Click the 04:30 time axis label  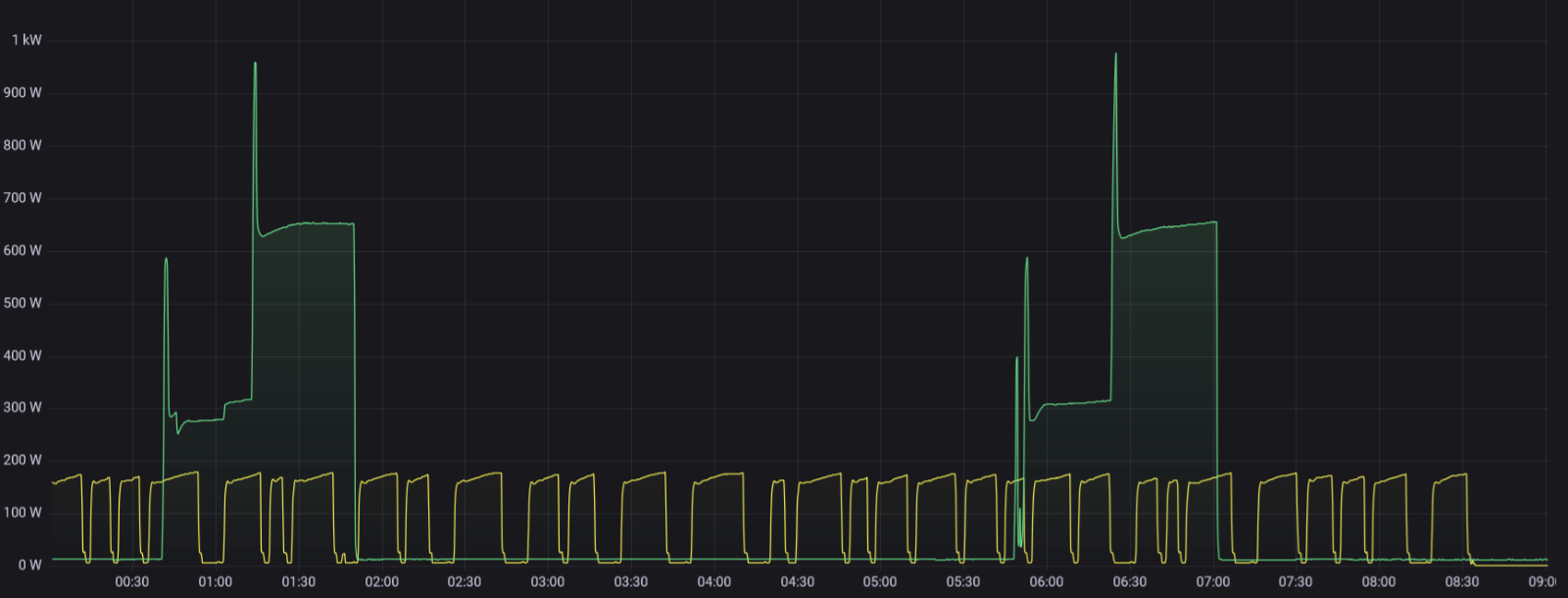point(798,582)
